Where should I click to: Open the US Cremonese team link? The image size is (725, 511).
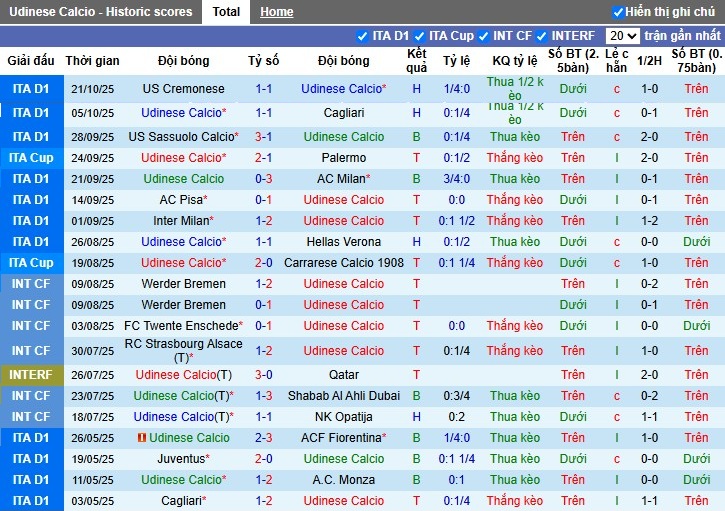[184, 89]
